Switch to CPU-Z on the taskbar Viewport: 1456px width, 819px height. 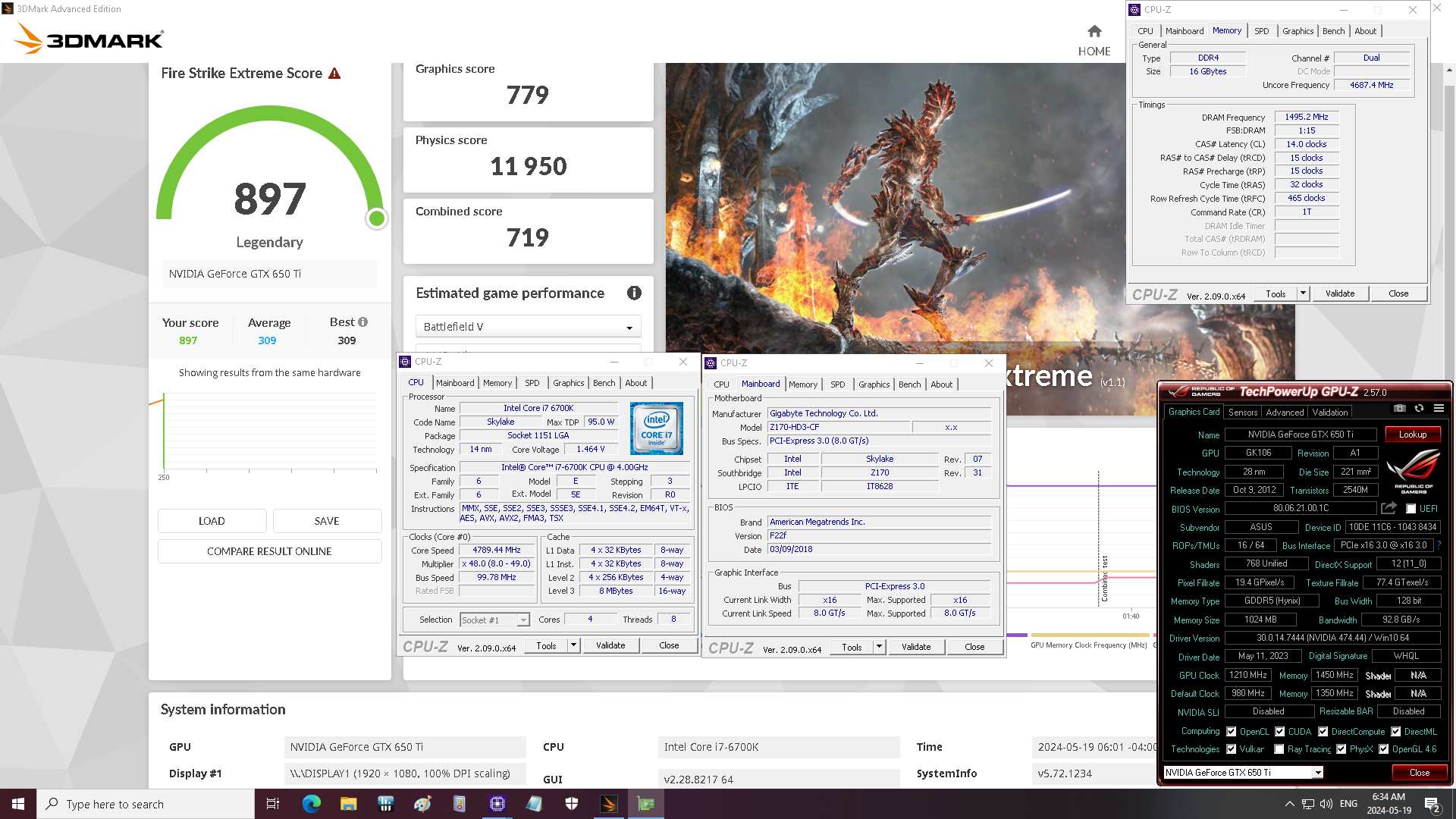(x=497, y=804)
